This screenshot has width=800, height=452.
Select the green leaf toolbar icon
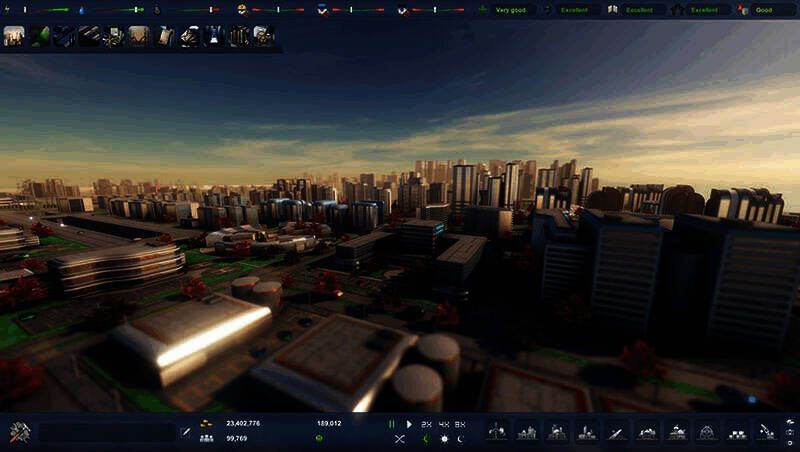pos(39,36)
